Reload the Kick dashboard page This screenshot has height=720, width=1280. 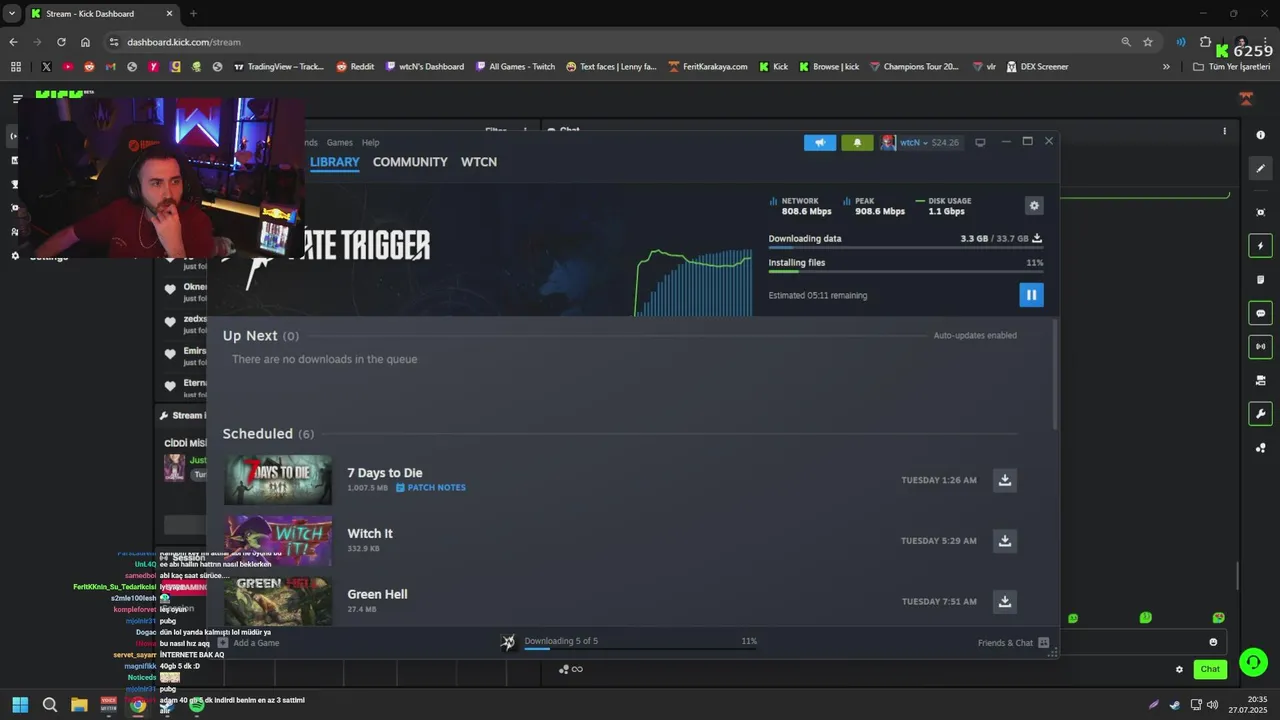click(61, 42)
